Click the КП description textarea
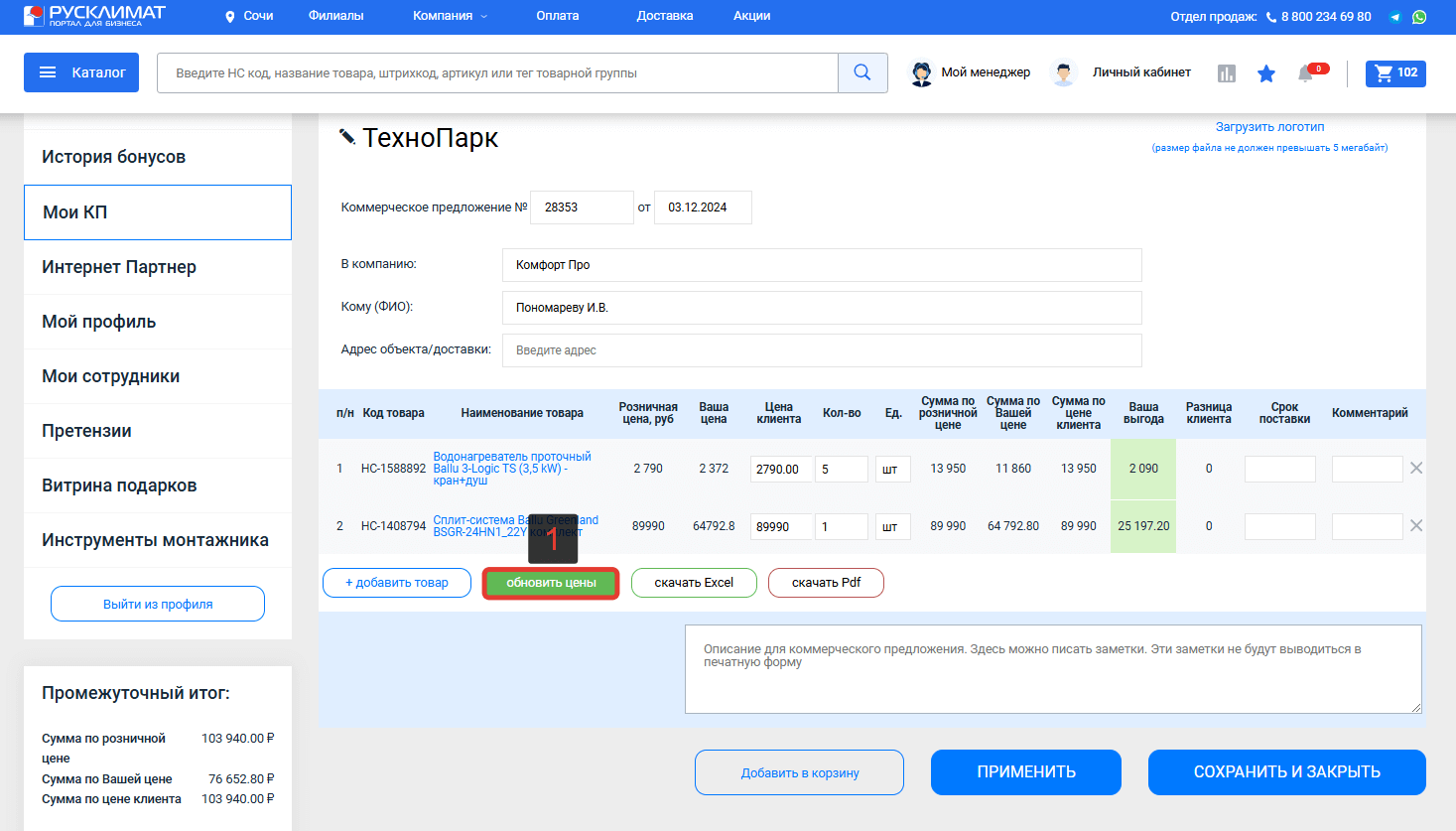Image resolution: width=1456 pixels, height=831 pixels. pos(1053,669)
